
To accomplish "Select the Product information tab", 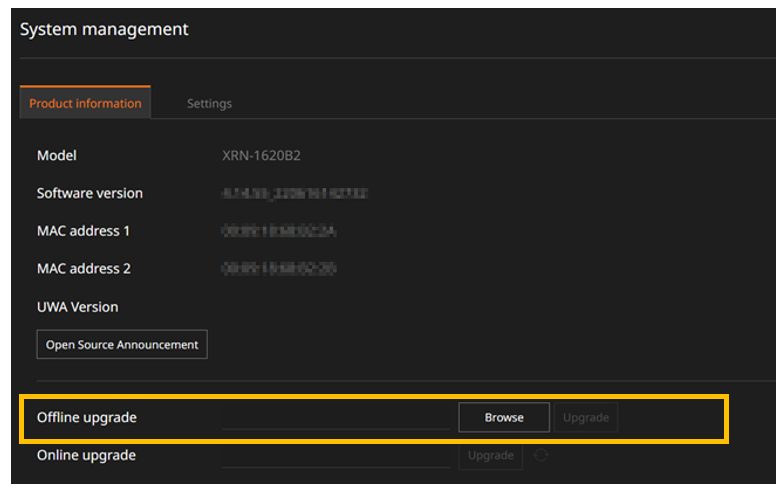I will tap(85, 104).
